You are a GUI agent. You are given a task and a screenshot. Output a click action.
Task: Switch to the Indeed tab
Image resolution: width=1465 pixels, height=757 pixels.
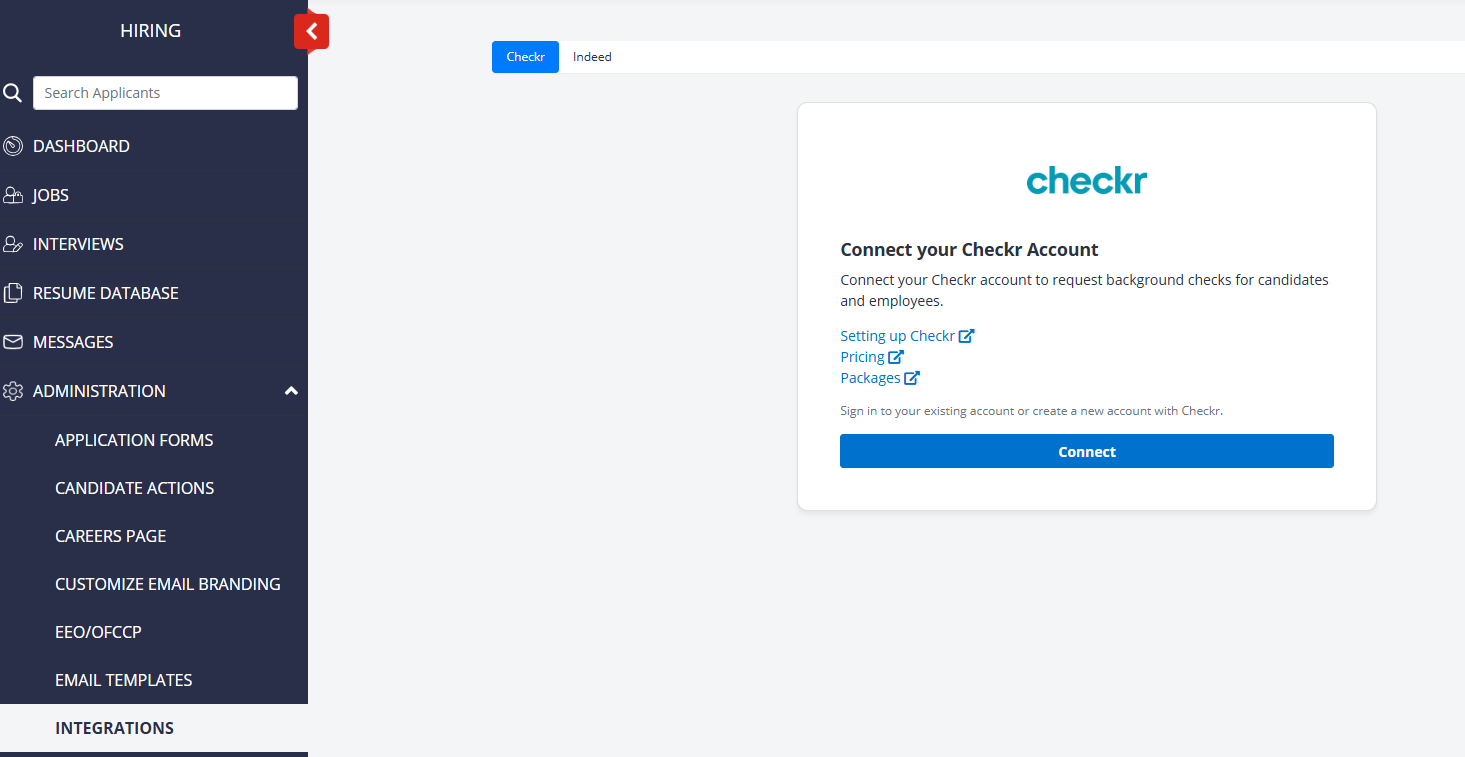(592, 57)
